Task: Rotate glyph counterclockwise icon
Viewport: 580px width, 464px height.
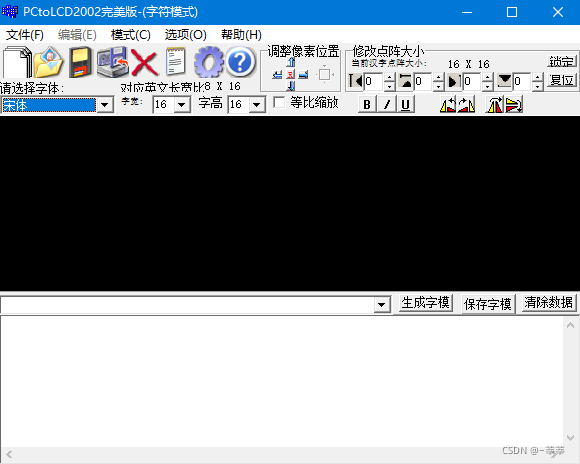Action: (448, 105)
